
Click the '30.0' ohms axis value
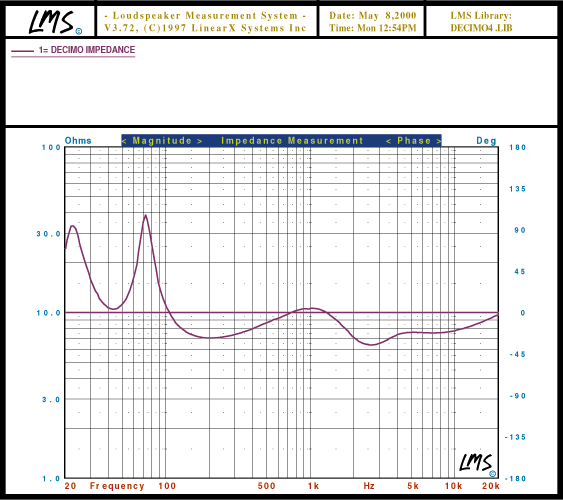(48, 234)
